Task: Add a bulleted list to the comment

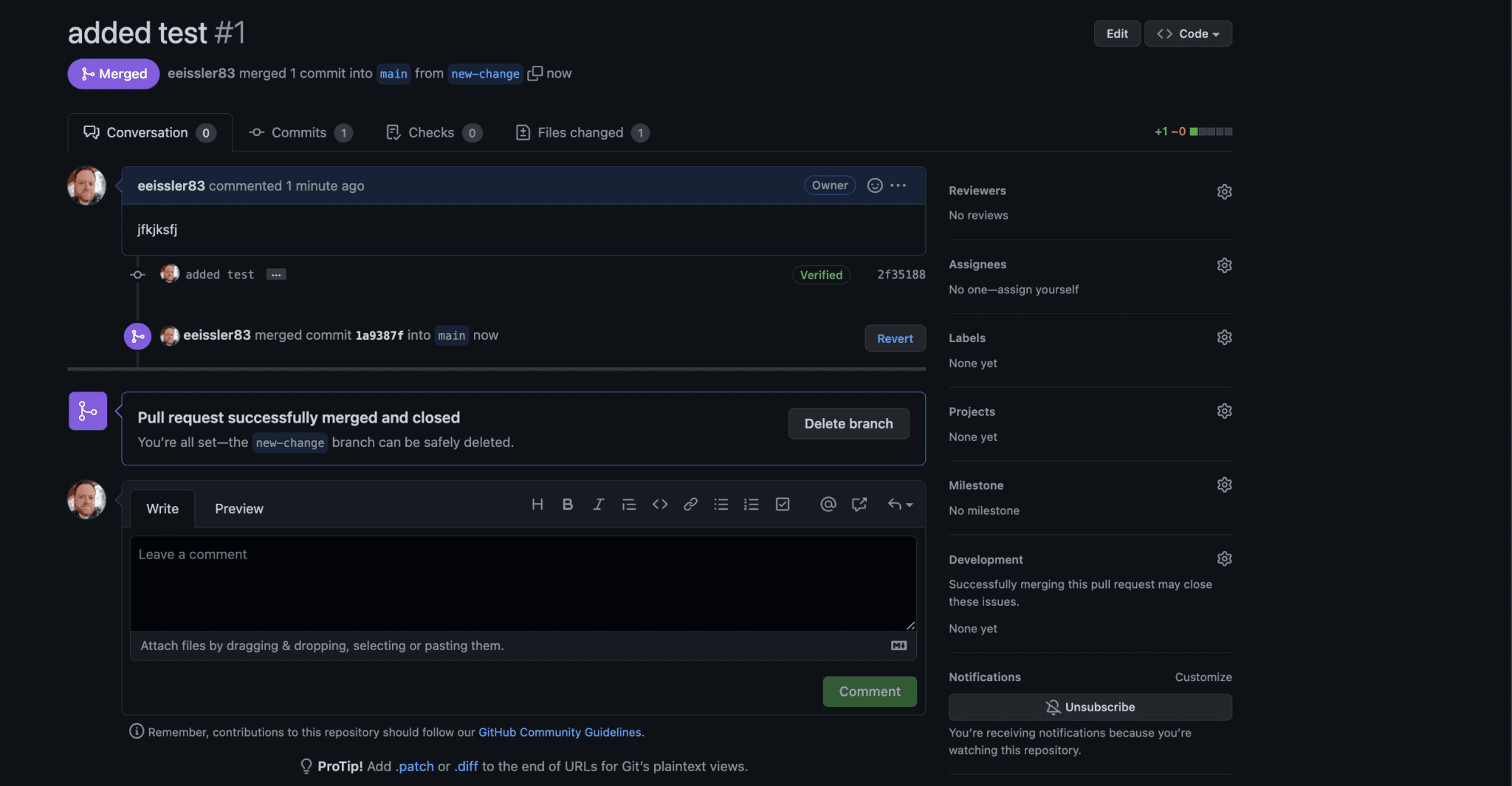Action: 721,504
